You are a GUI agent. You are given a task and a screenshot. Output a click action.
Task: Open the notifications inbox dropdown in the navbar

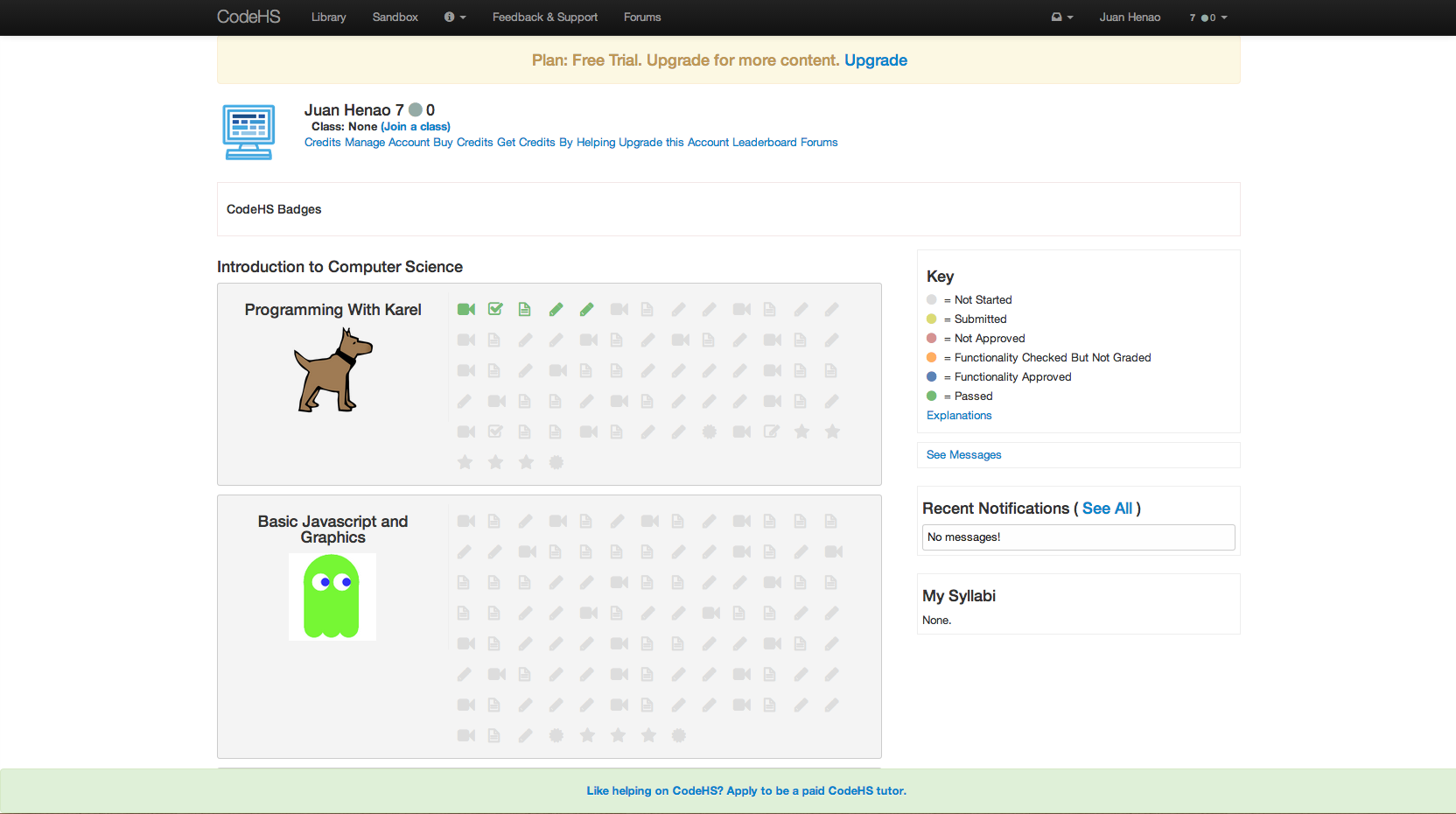point(1062,17)
